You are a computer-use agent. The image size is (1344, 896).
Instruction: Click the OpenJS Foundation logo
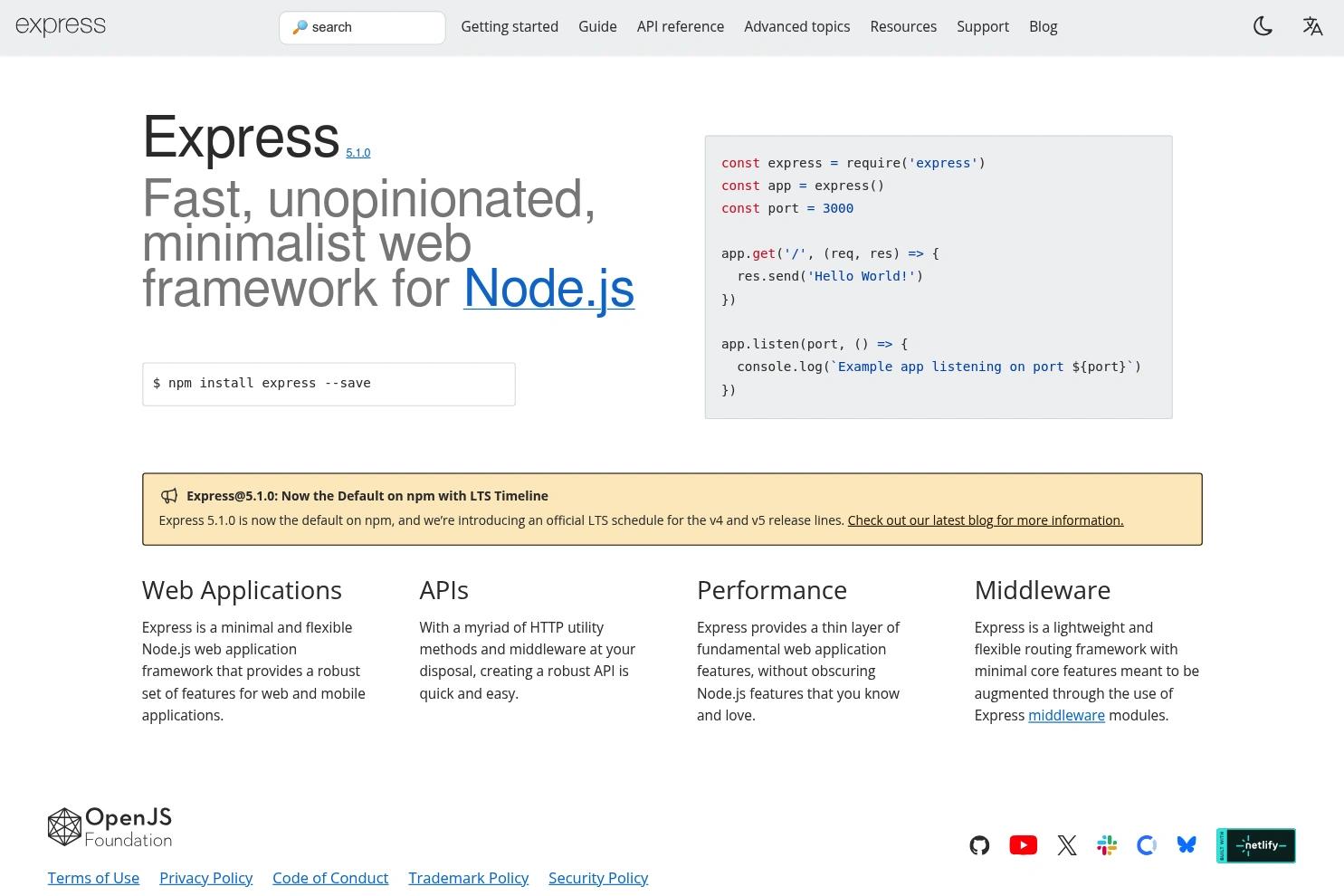(x=110, y=827)
